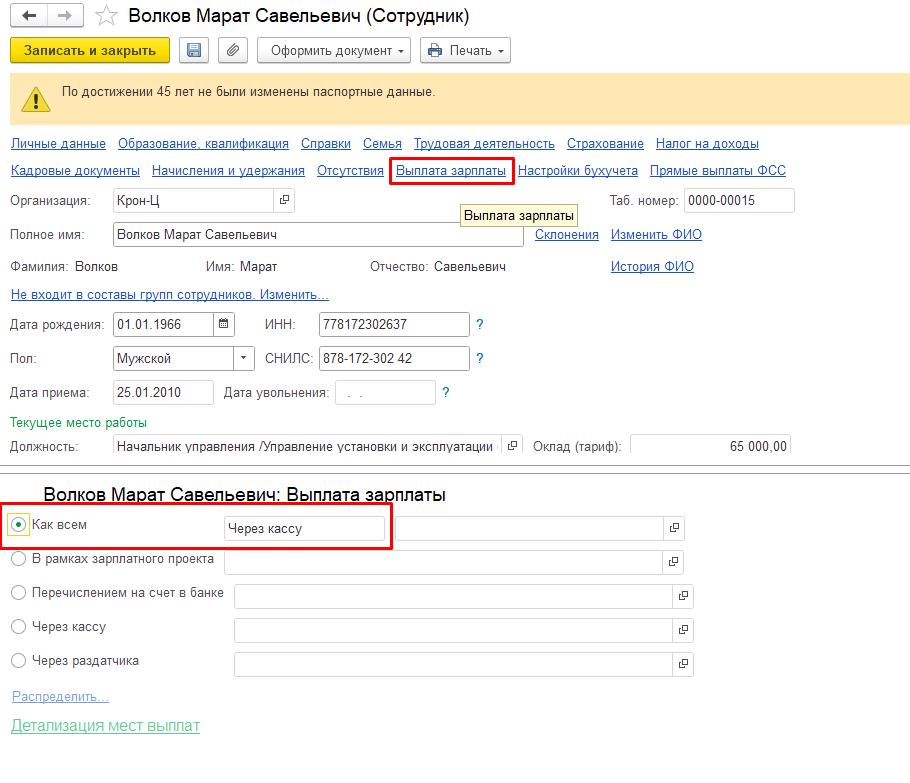910x783 pixels.
Task: Click the Дата увольнения field
Action: pos(385,392)
